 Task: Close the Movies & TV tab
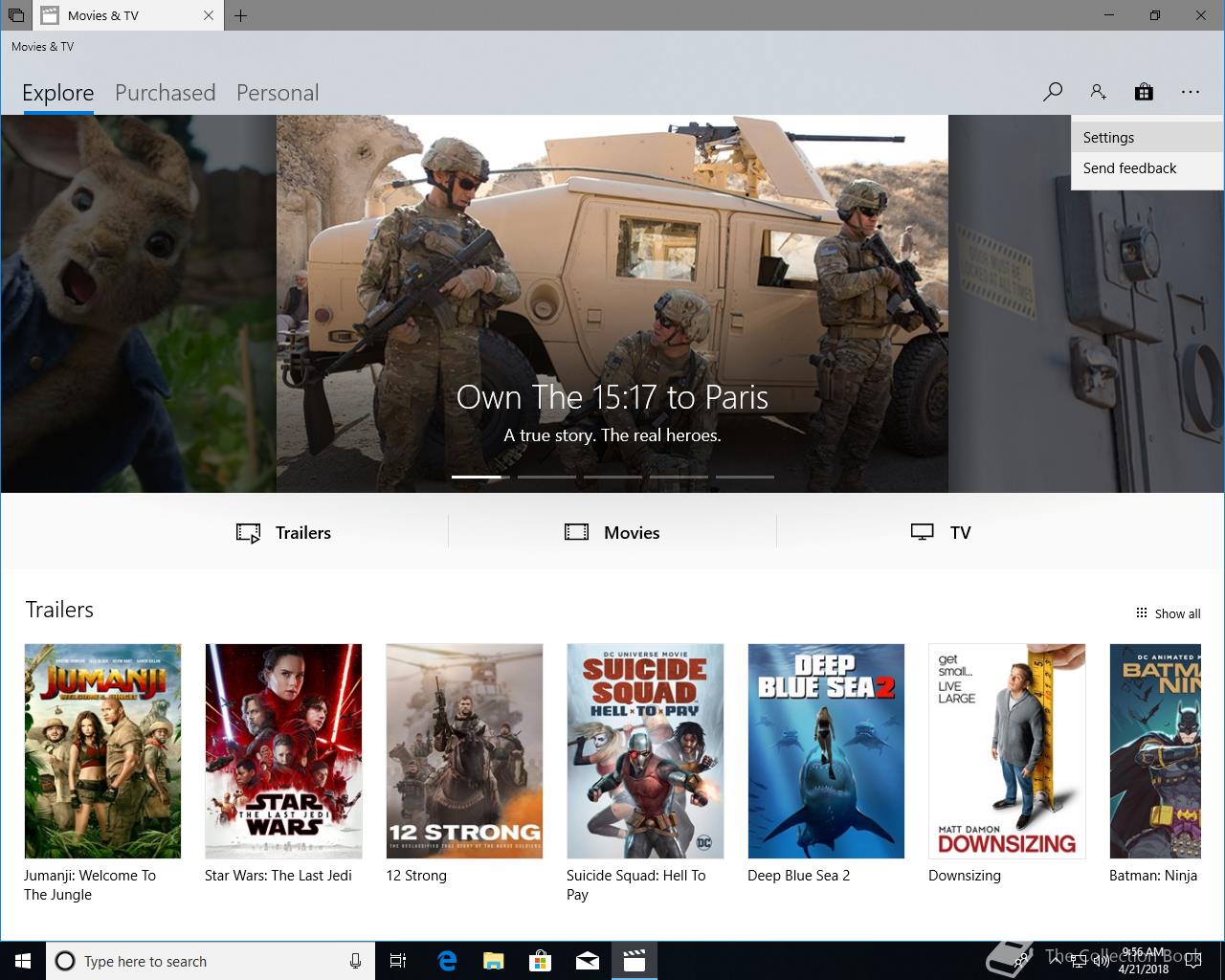tap(209, 15)
